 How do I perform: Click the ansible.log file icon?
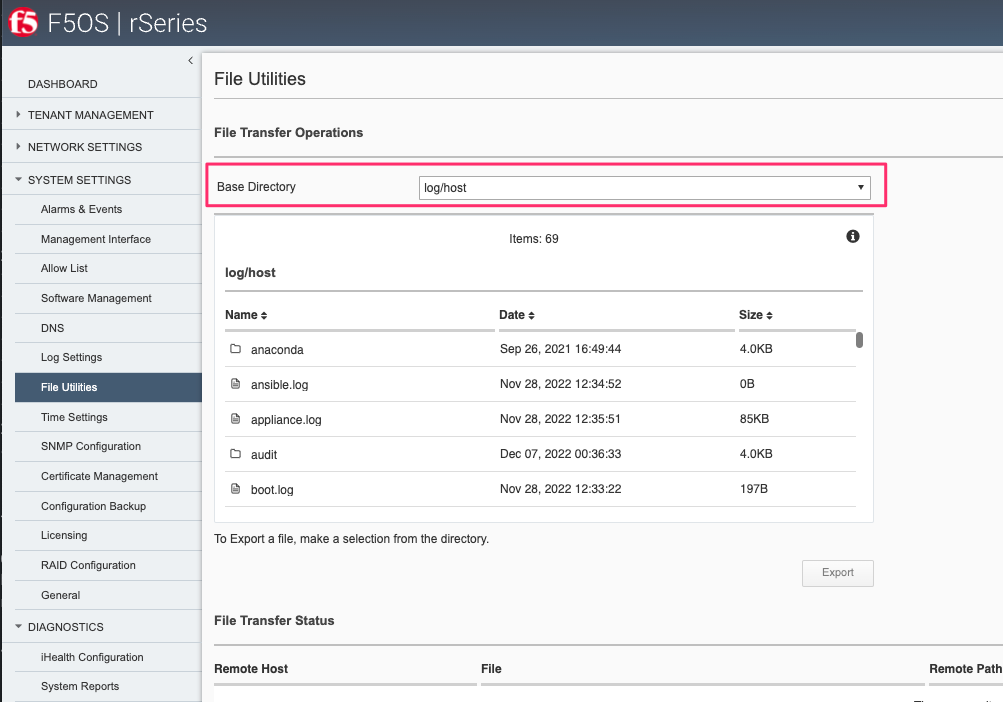235,383
